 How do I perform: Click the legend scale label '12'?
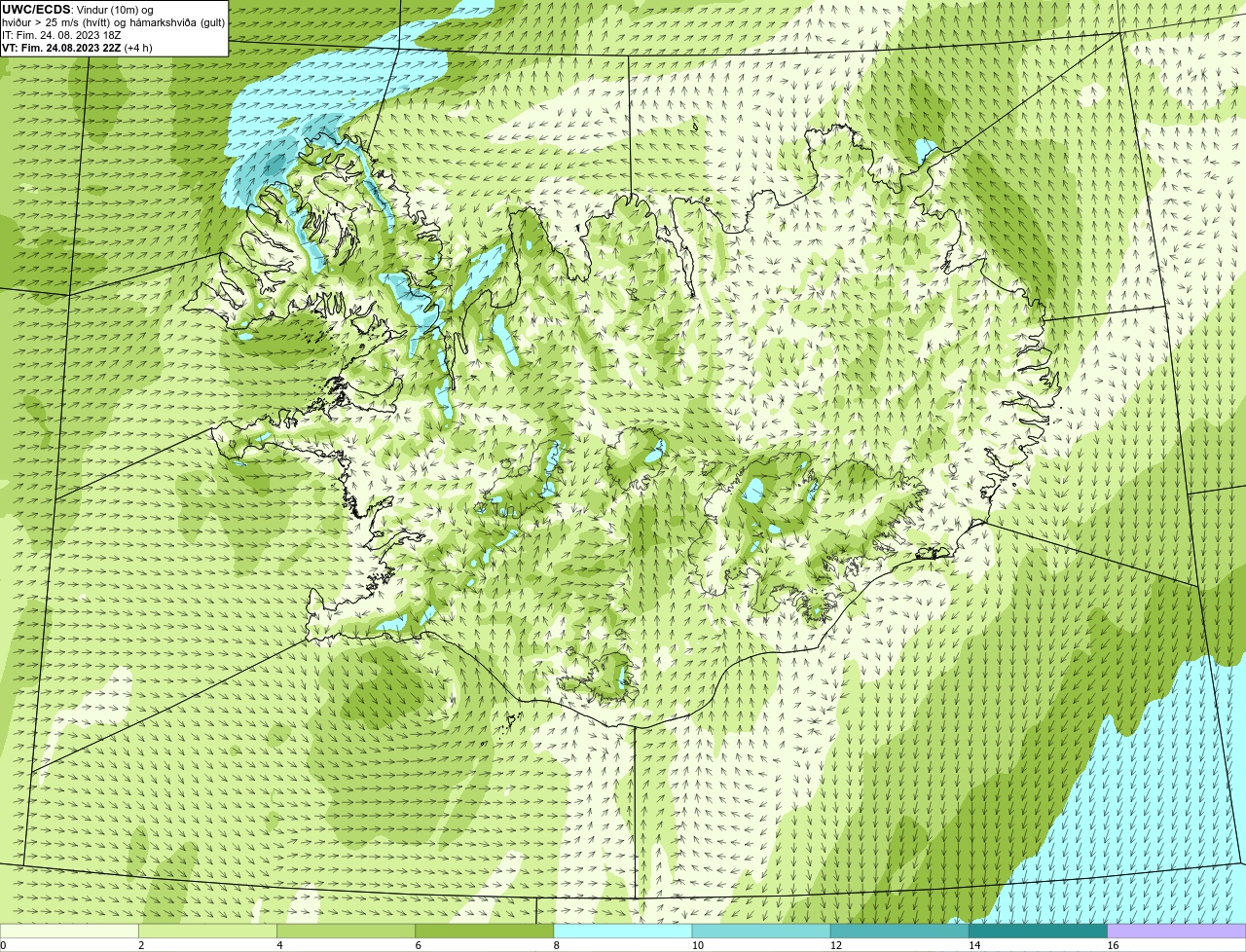click(835, 945)
